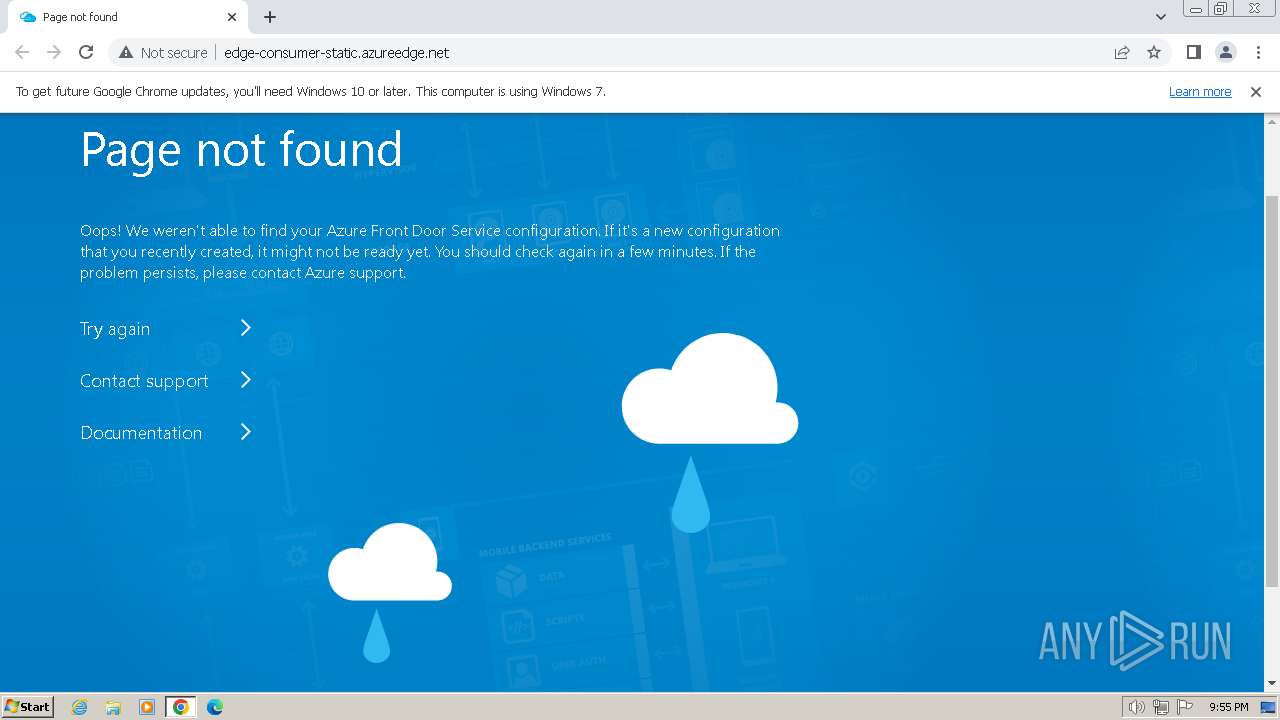
Task: Click the scrollbar down arrow
Action: [x=1272, y=683]
